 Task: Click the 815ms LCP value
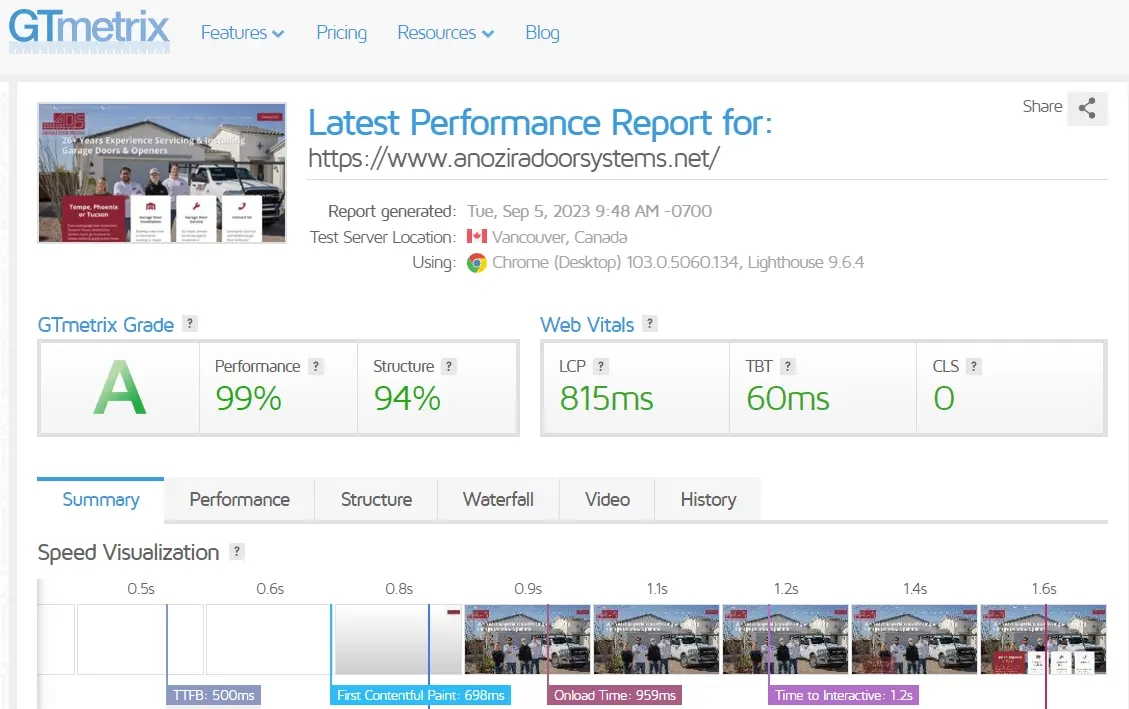[x=606, y=399]
